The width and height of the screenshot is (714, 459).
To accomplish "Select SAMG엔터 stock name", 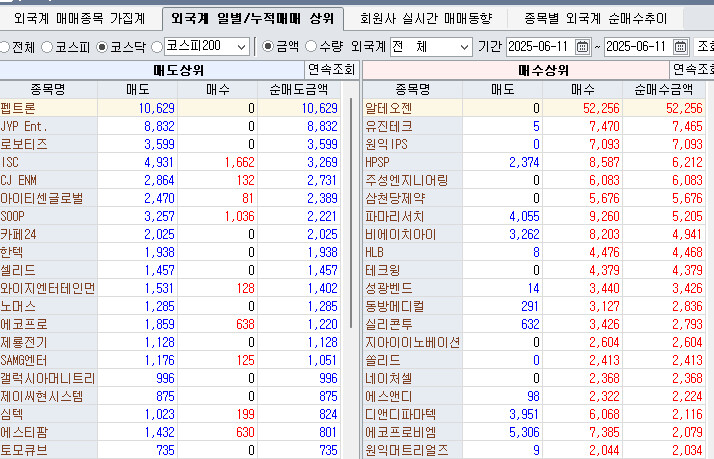I will 24,360.
